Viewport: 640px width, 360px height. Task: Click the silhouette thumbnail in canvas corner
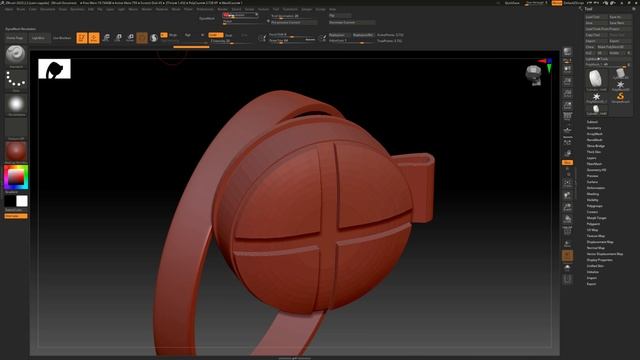coord(54,69)
